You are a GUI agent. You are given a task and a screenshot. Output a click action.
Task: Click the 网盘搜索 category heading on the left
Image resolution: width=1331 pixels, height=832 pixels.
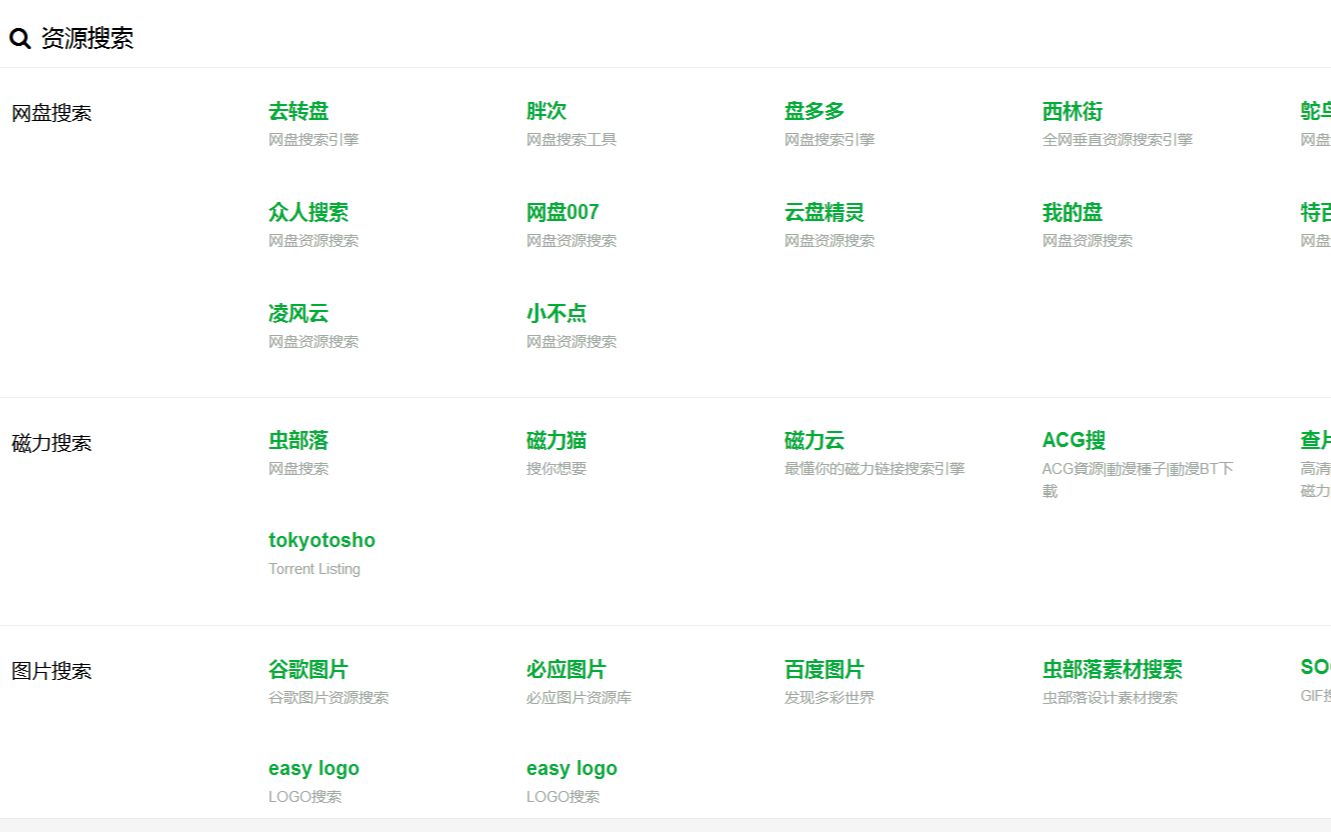click(51, 113)
